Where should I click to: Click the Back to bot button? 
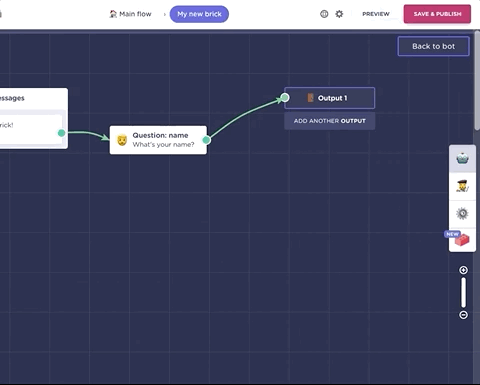point(433,46)
